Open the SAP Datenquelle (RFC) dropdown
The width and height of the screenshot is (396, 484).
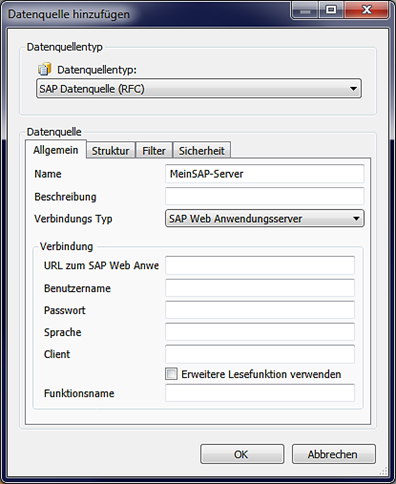tap(199, 89)
